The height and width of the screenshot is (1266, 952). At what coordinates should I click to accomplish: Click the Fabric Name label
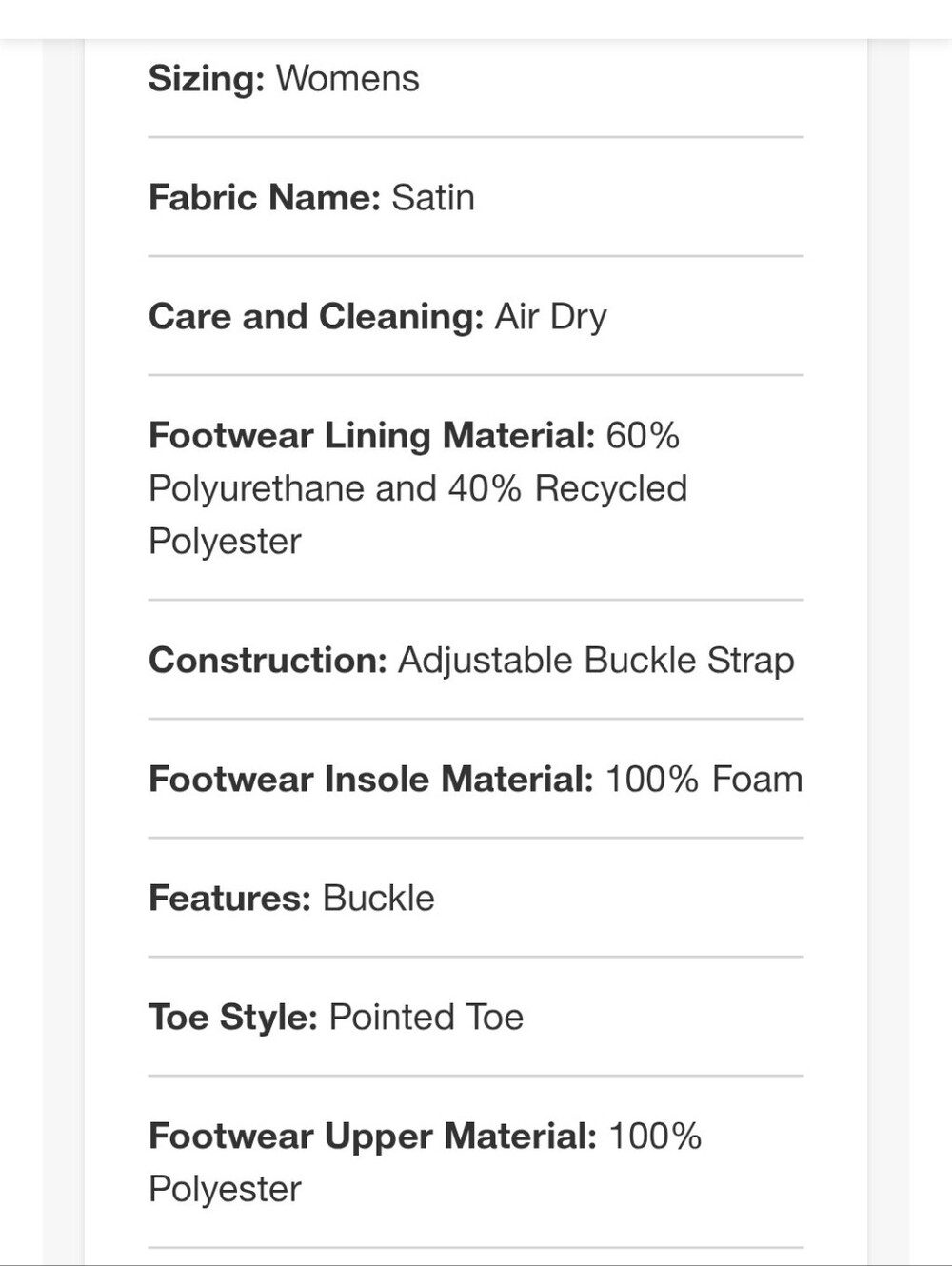point(265,198)
